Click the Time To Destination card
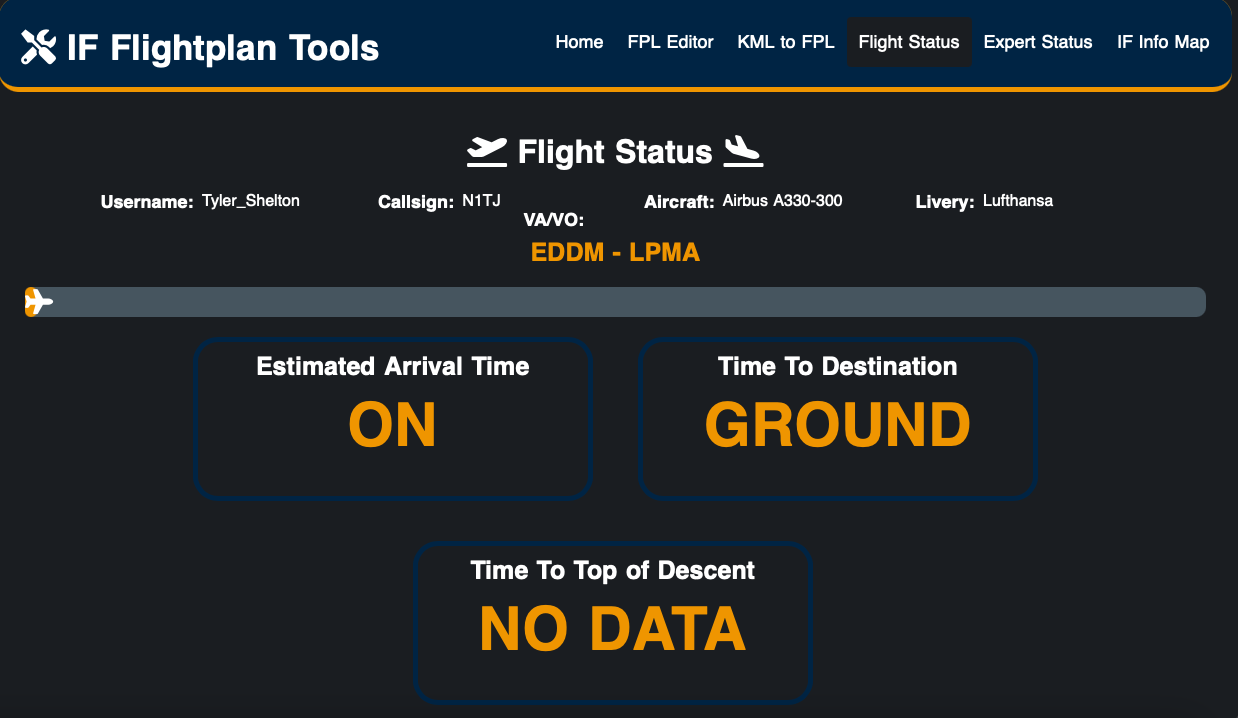 pyautogui.click(x=837, y=418)
